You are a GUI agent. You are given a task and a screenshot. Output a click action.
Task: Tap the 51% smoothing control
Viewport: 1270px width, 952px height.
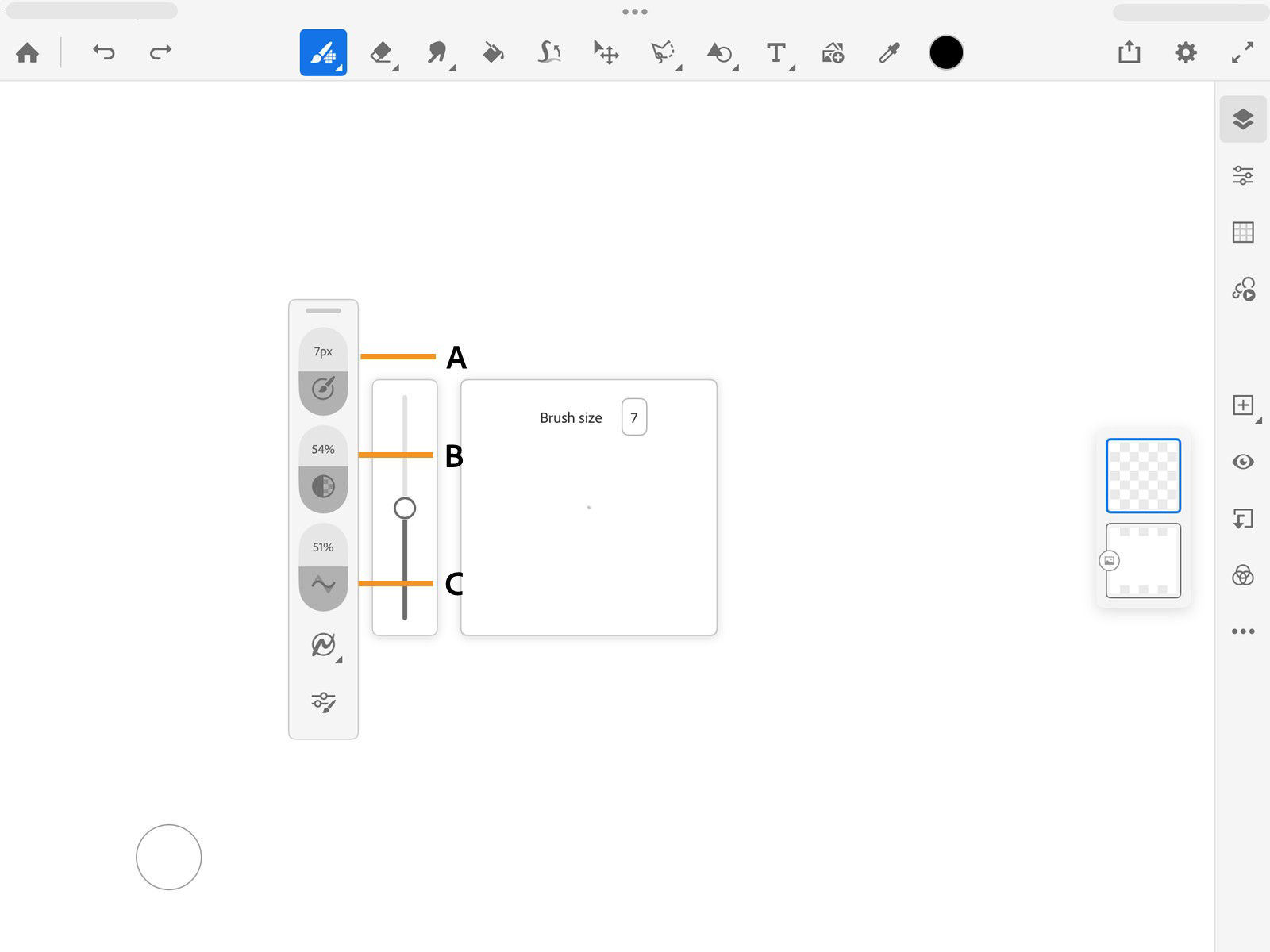pos(323,567)
